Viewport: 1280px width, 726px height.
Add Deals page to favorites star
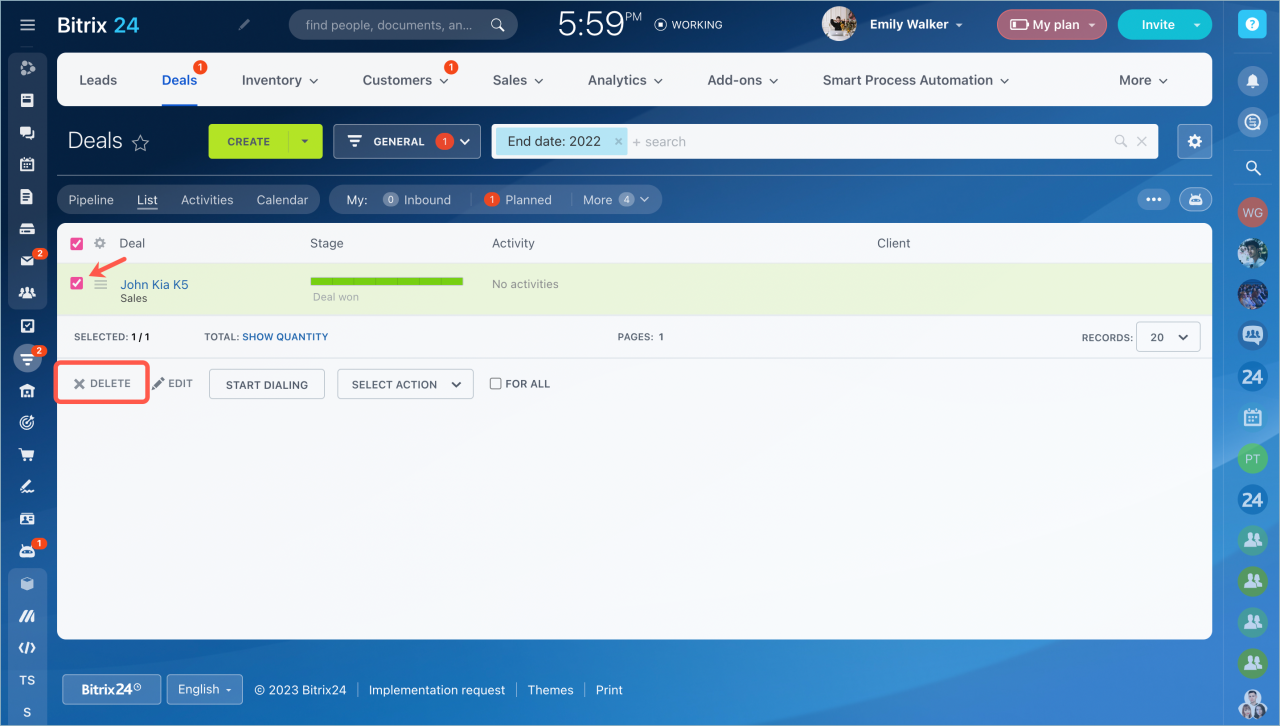click(140, 142)
